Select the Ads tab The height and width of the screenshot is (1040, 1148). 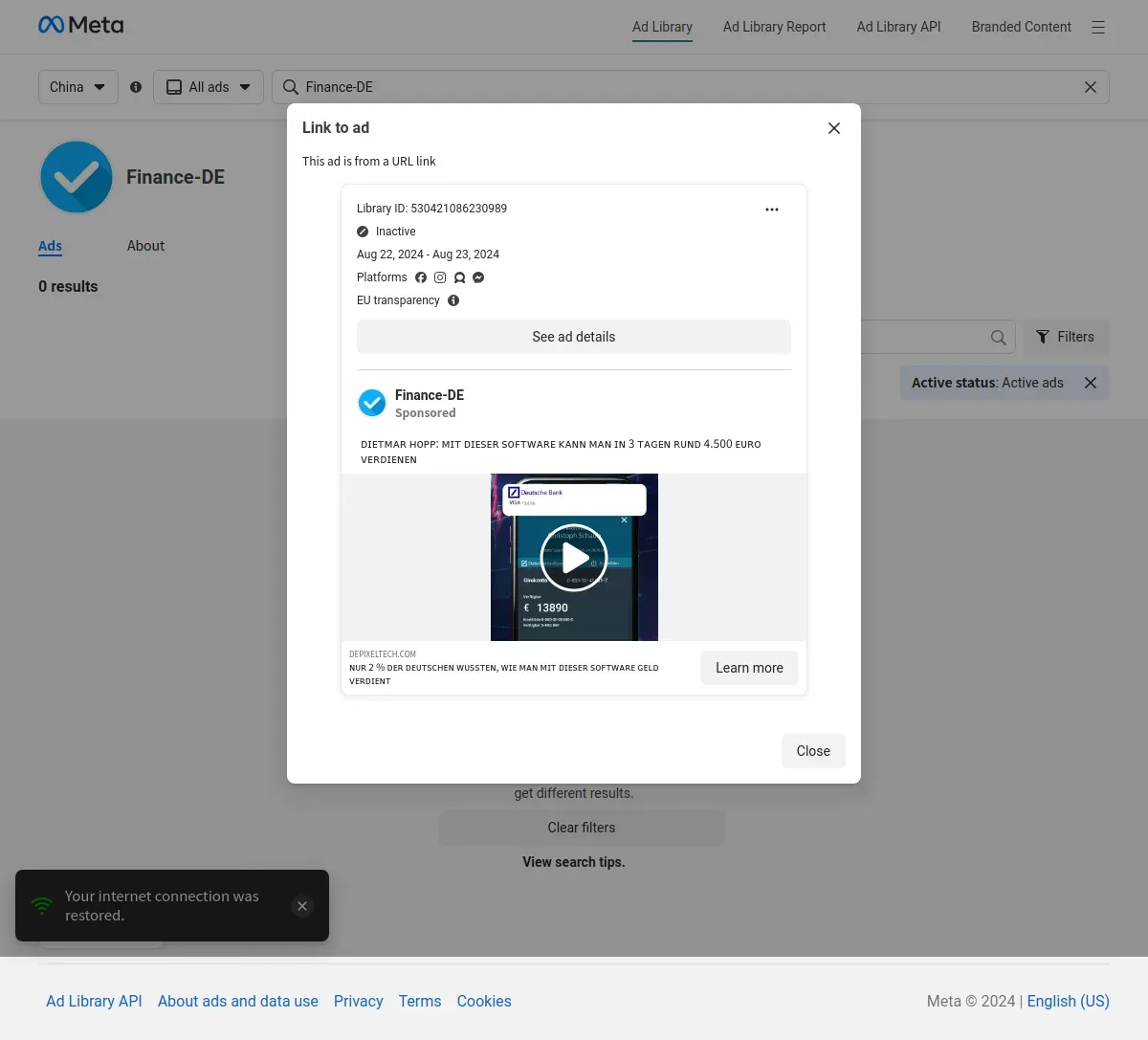click(50, 246)
